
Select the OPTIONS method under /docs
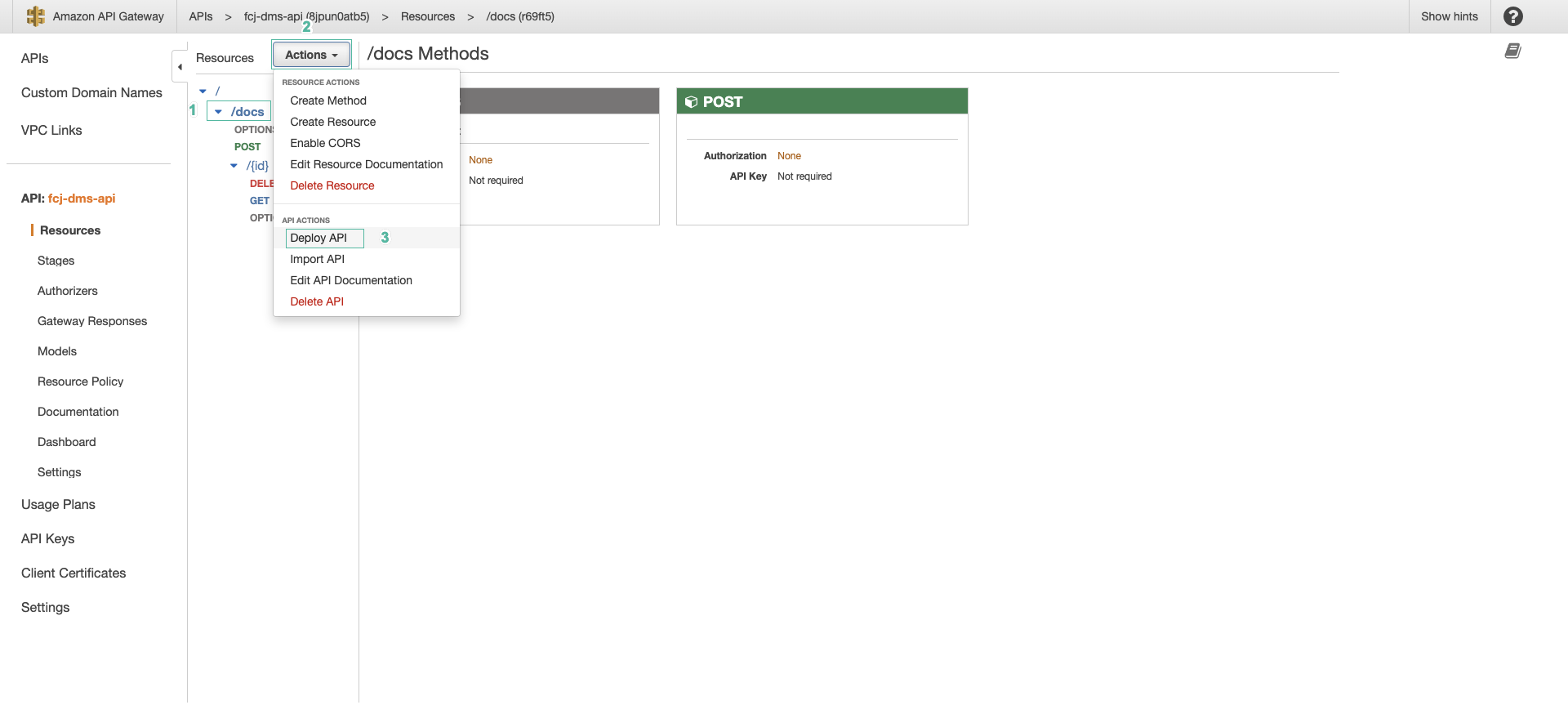click(x=254, y=130)
